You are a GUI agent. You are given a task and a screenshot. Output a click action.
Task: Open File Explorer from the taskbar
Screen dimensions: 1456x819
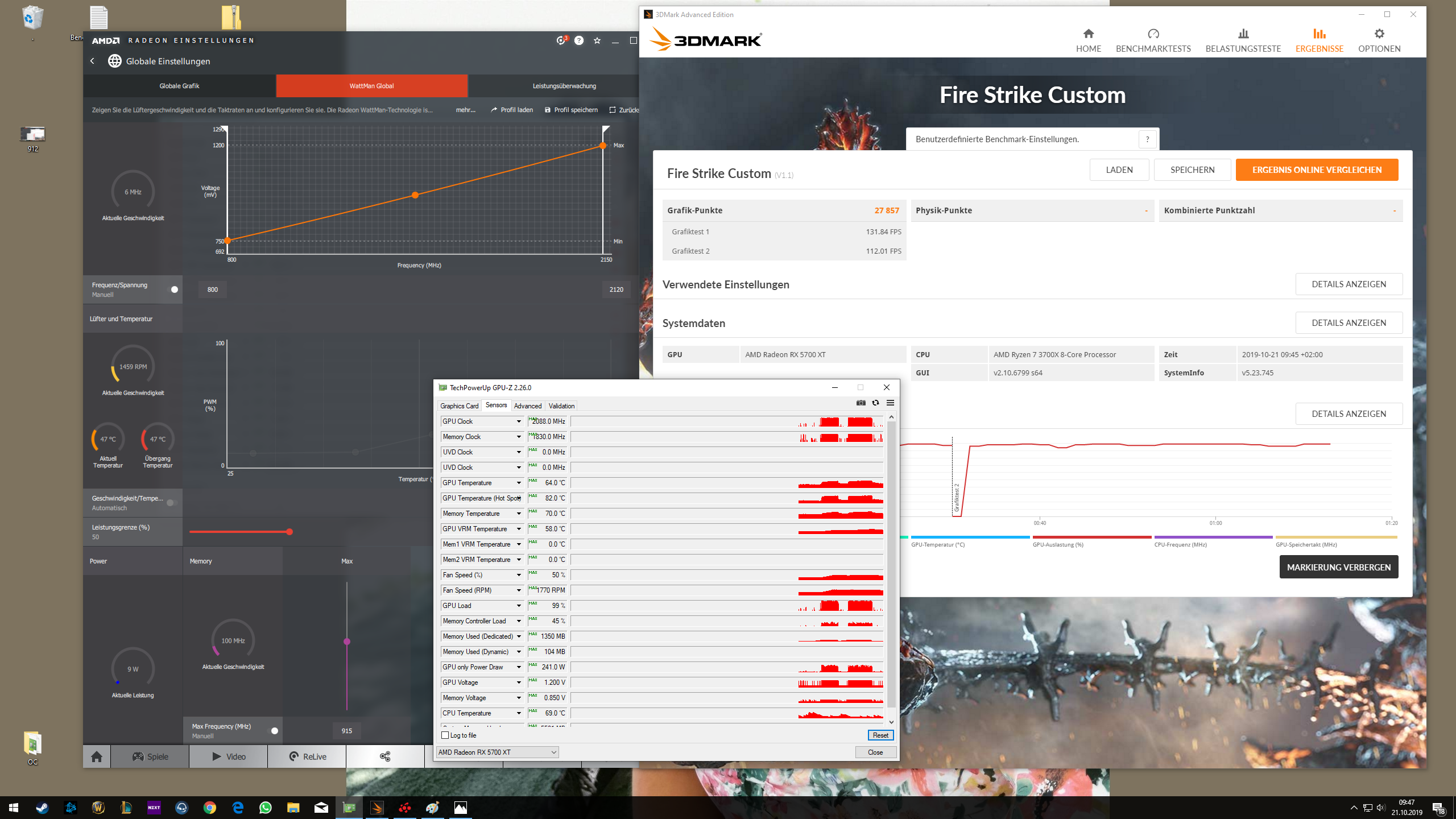point(293,808)
